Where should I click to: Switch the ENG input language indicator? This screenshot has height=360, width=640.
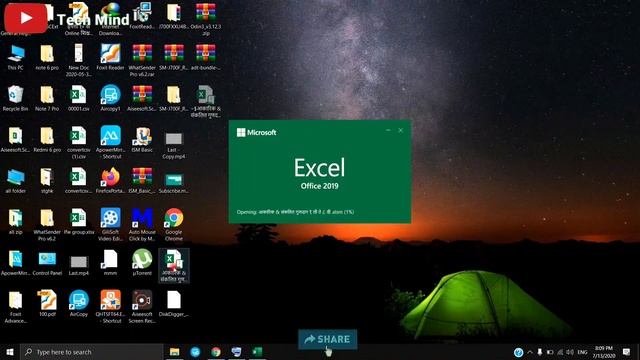tap(582, 352)
